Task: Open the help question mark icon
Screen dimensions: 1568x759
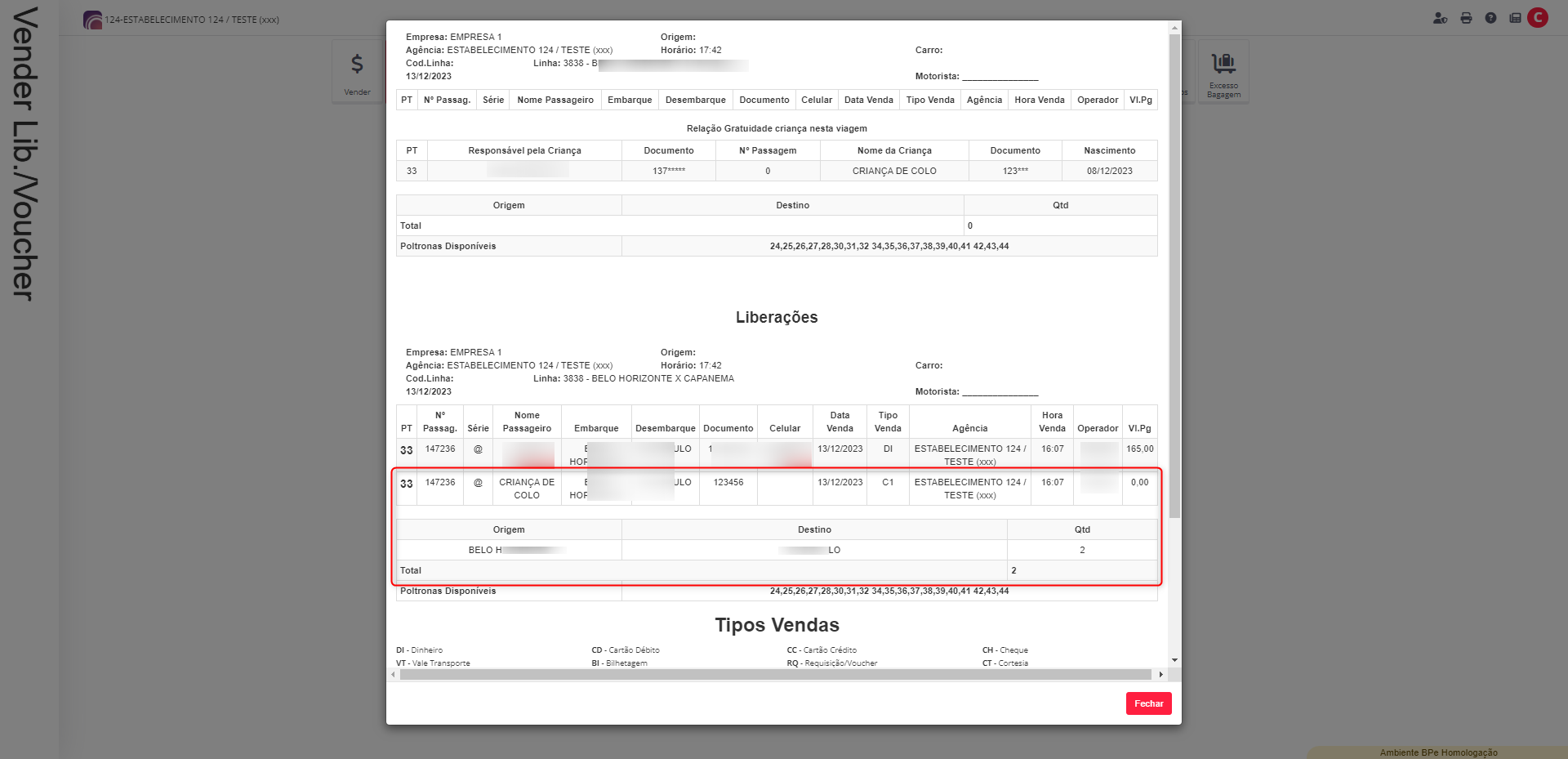Action: click(x=1490, y=18)
